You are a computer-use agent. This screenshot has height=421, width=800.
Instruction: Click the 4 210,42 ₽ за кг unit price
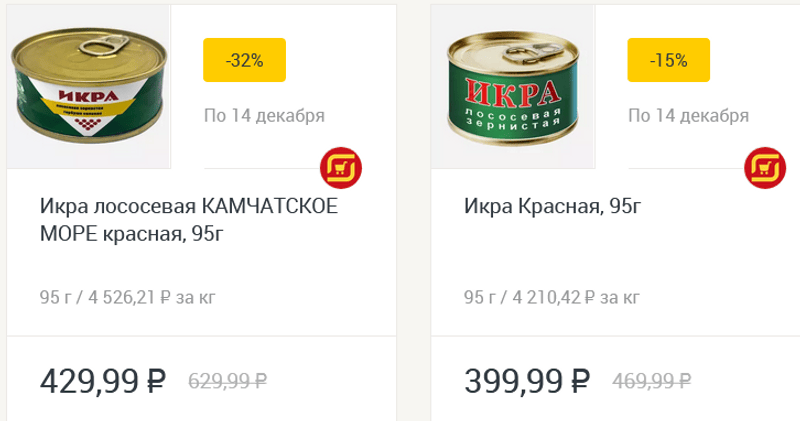tap(576, 297)
